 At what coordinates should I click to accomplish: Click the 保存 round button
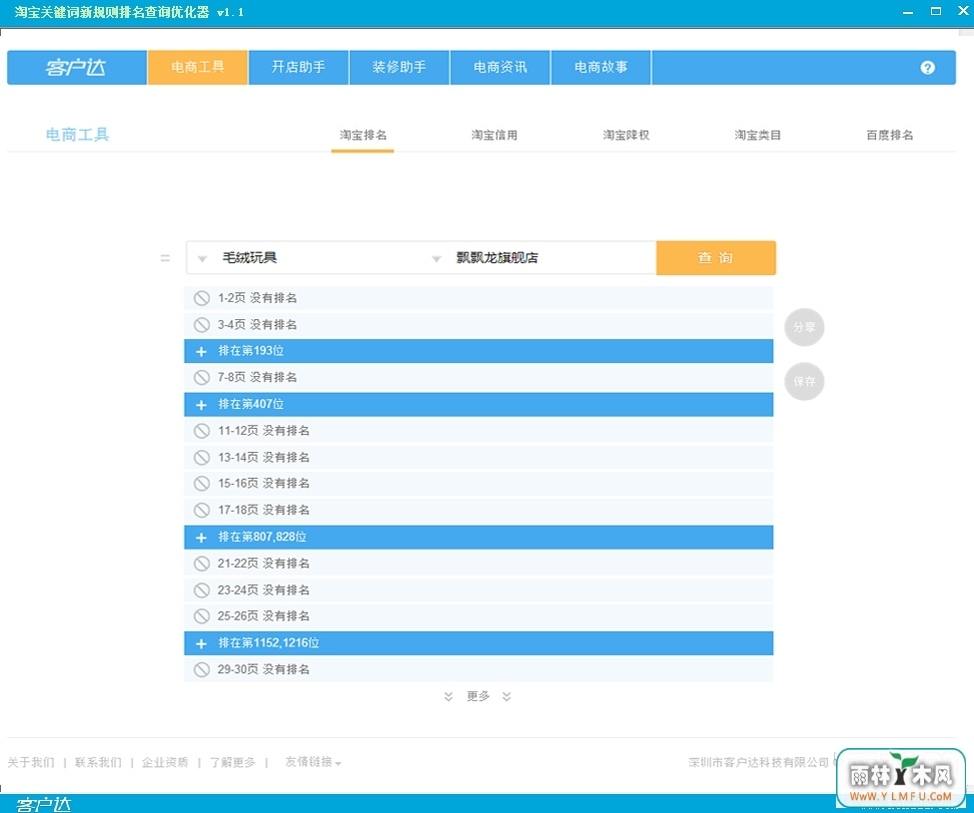click(x=804, y=381)
